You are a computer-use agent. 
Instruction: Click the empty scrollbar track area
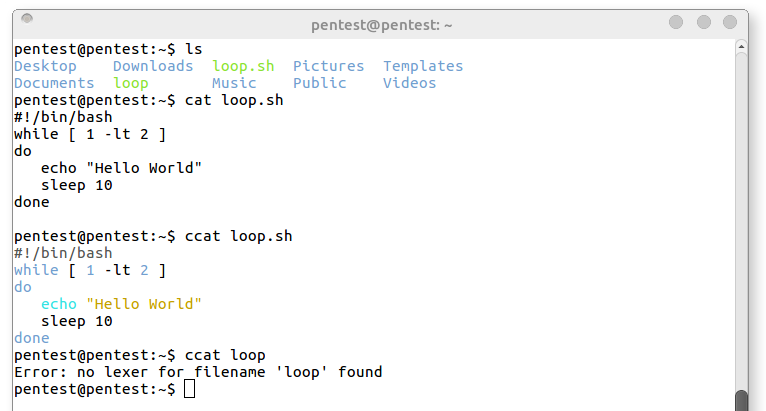741,220
